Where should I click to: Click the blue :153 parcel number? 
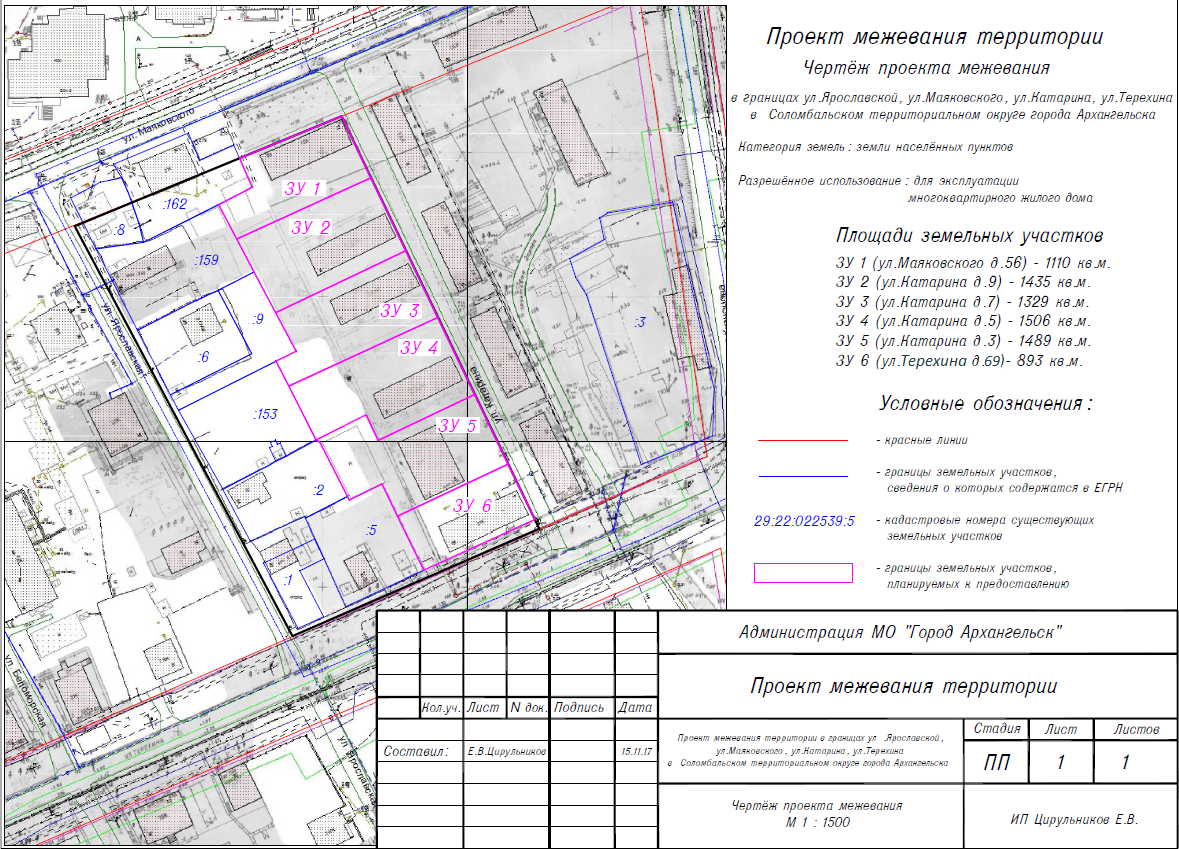point(265,413)
